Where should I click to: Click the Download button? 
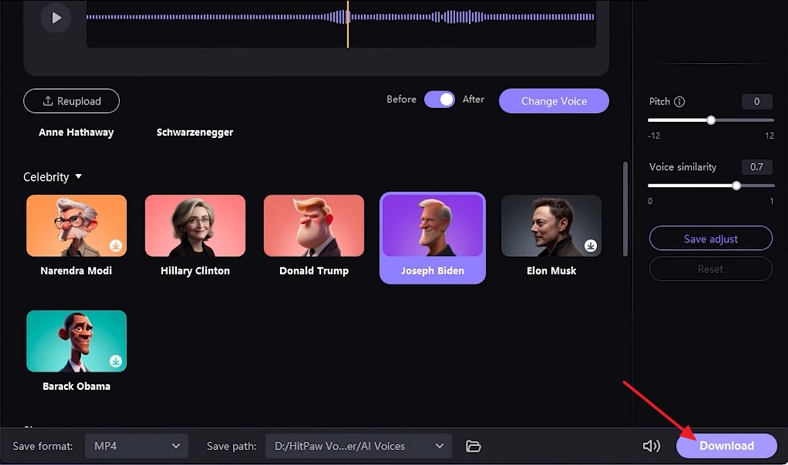click(x=726, y=446)
